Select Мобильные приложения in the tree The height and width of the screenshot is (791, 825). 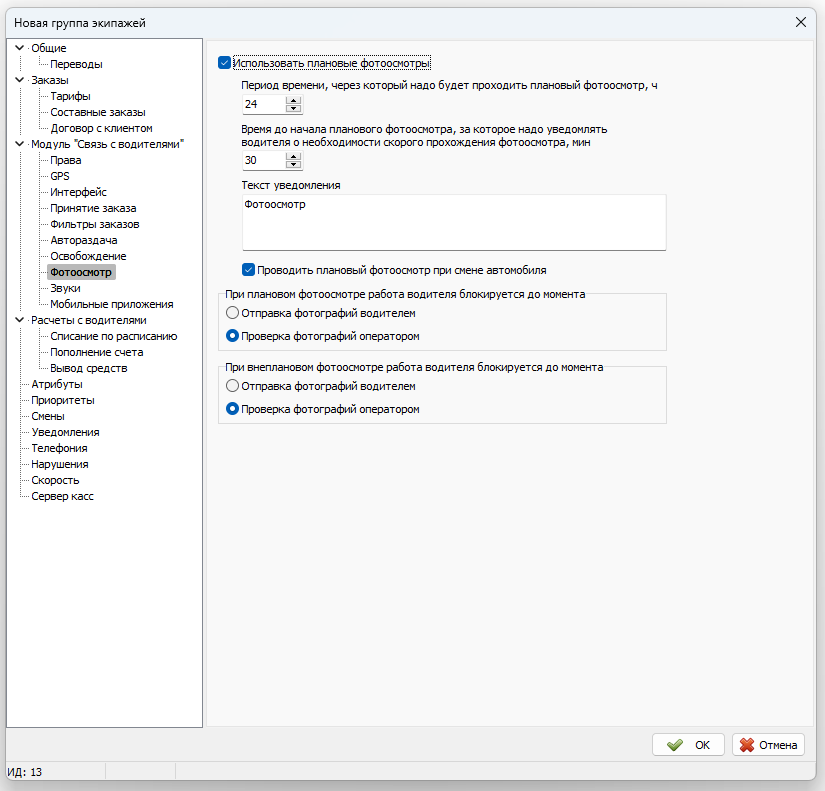coord(112,304)
